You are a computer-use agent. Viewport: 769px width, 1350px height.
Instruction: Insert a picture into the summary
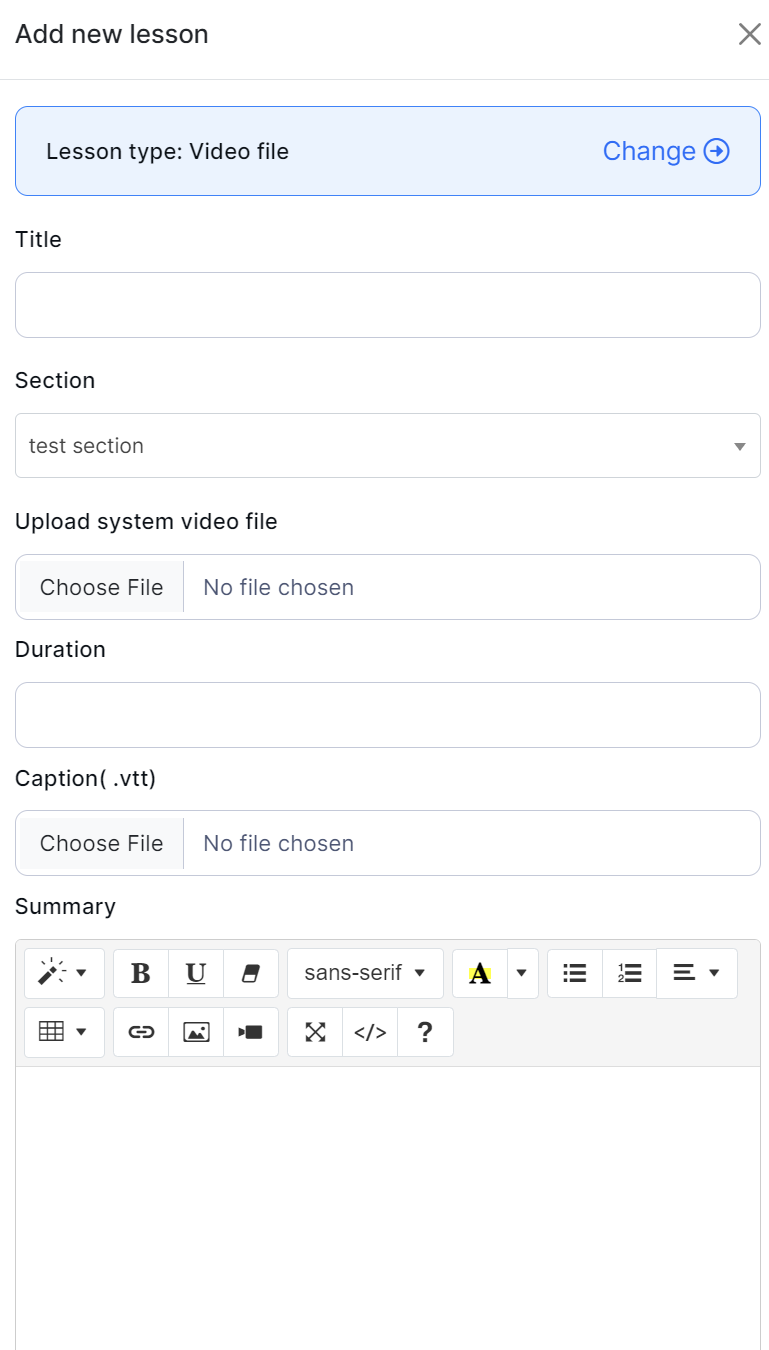(x=196, y=1032)
